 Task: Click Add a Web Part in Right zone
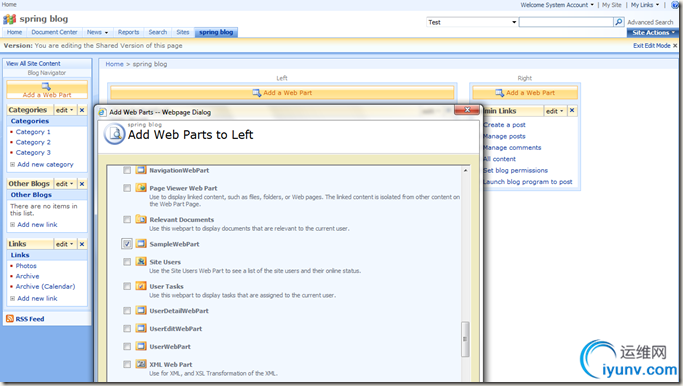pyautogui.click(x=525, y=93)
